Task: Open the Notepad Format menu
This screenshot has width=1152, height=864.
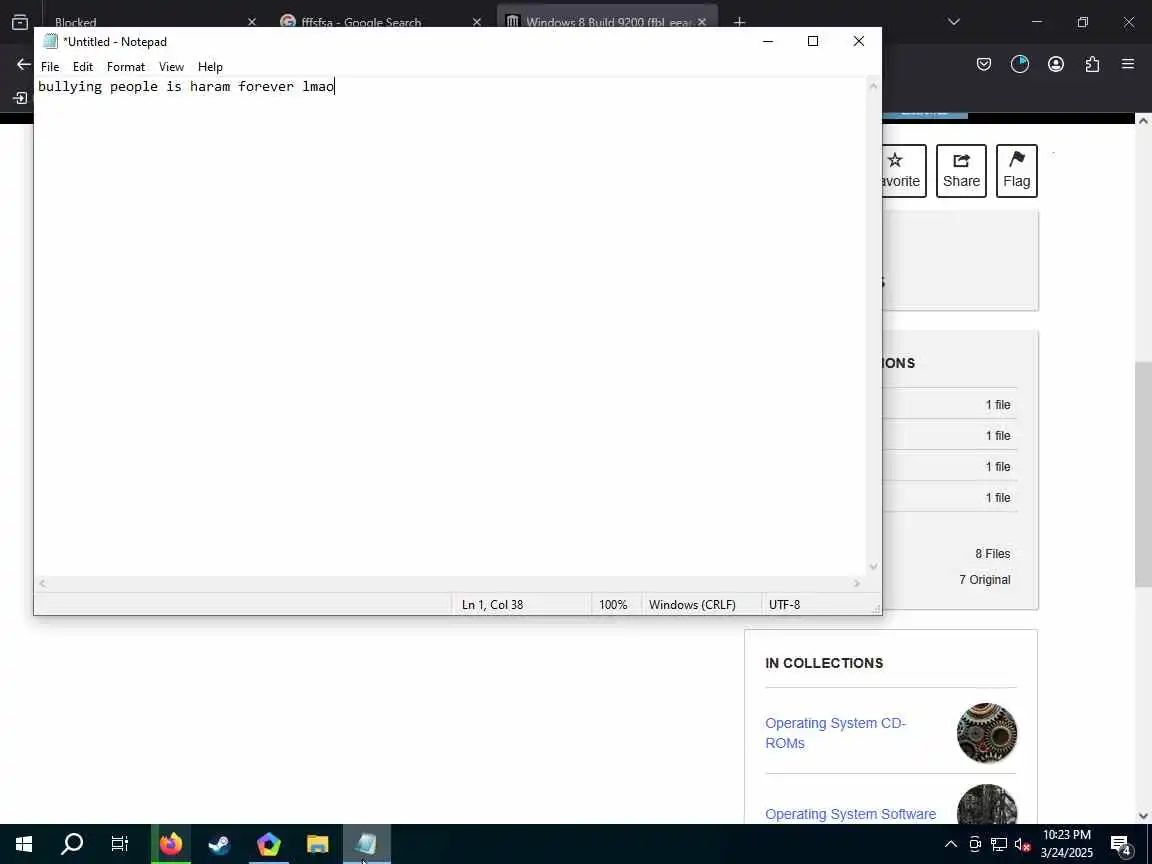Action: tap(126, 67)
